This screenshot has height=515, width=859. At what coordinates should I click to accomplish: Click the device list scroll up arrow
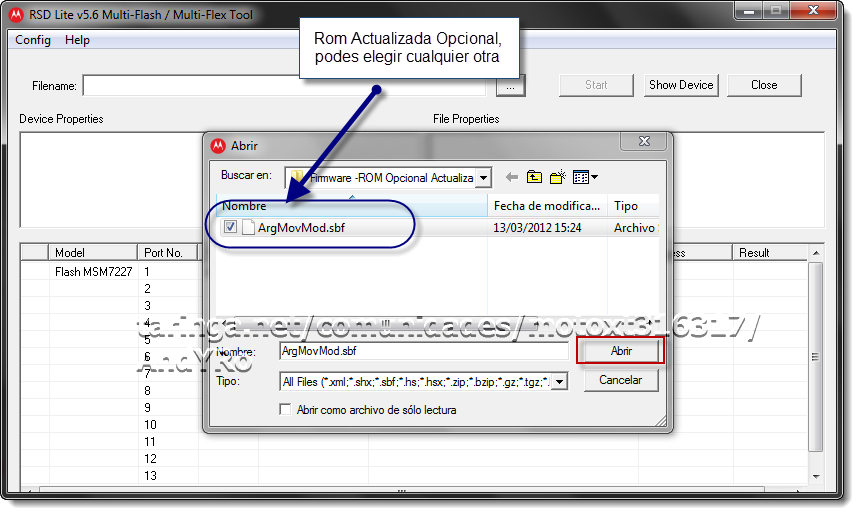pos(816,253)
